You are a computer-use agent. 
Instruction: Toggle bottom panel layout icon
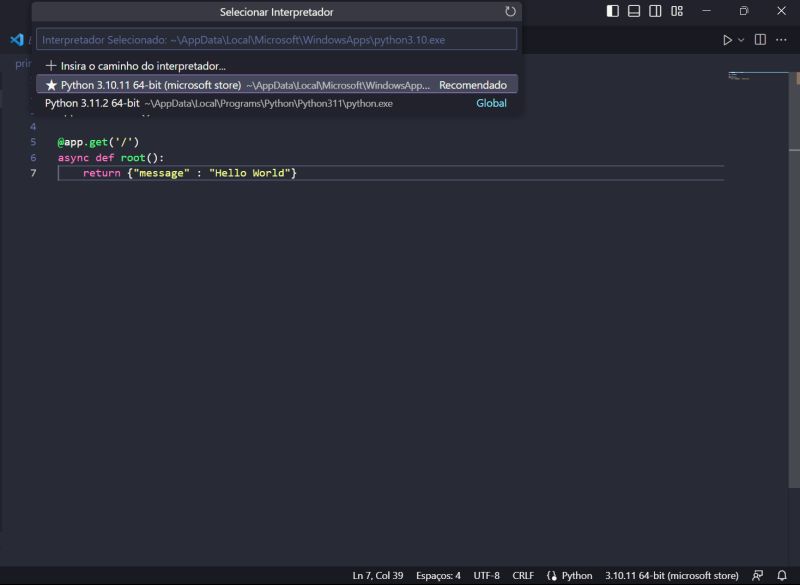634,11
